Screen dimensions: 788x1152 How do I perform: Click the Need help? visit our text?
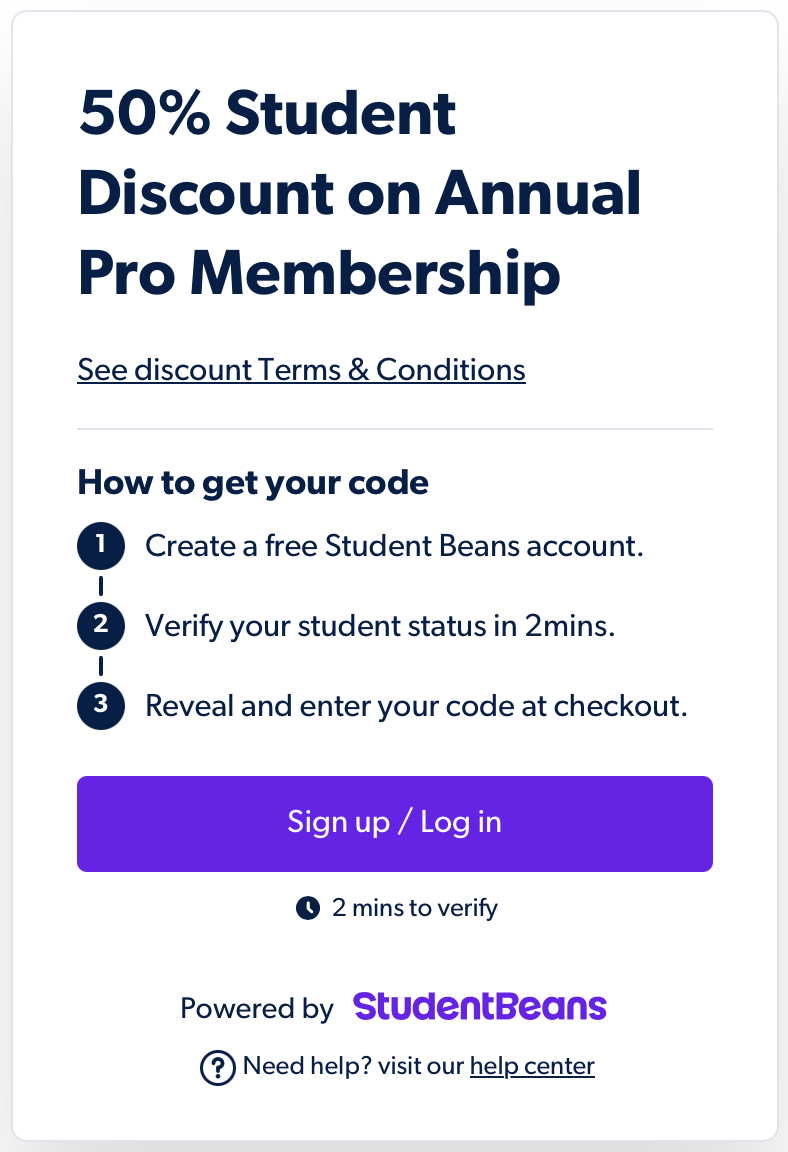353,1066
